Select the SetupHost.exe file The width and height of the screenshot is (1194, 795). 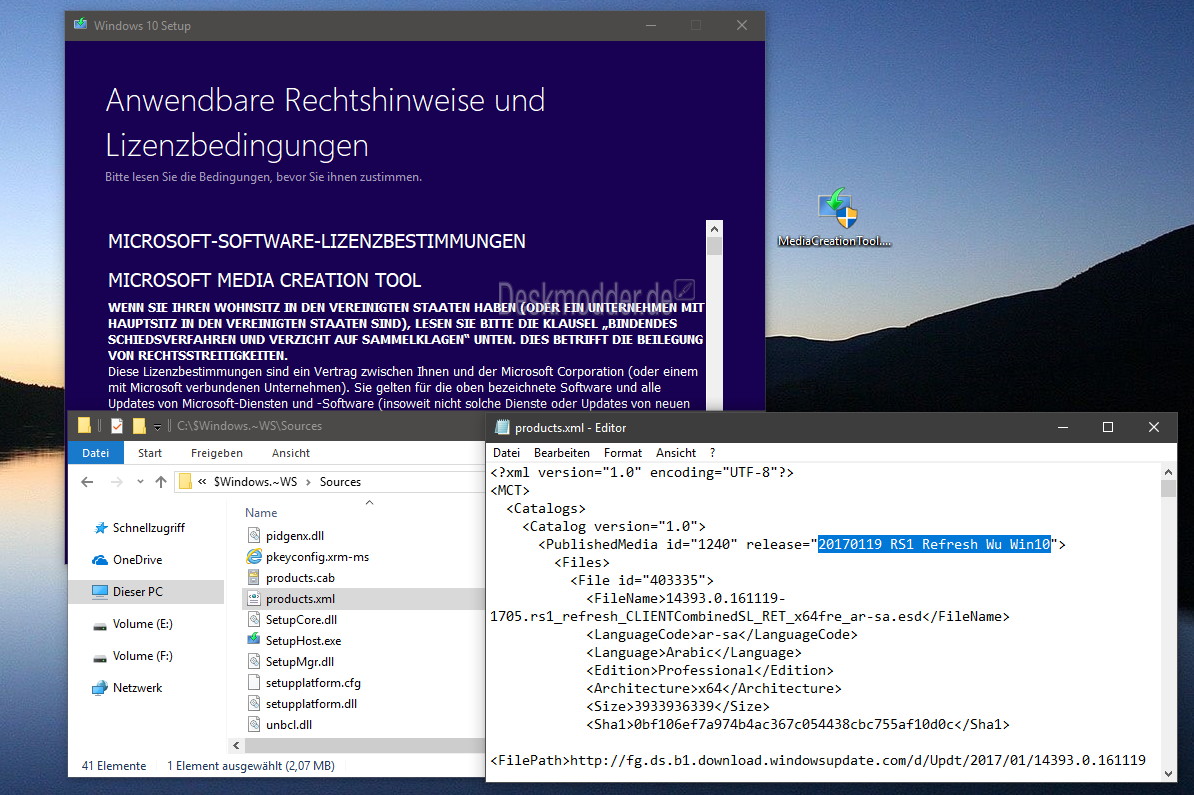click(x=303, y=641)
